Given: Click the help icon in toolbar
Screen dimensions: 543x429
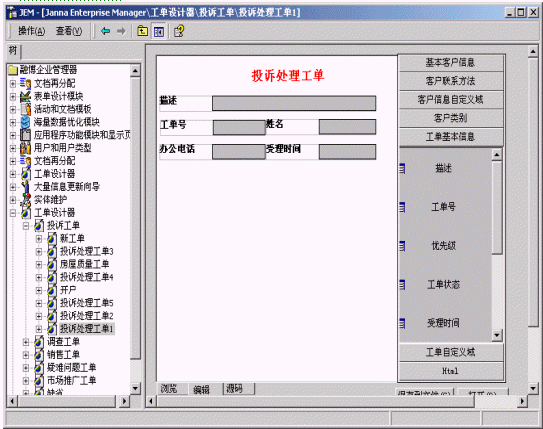Looking at the screenshot, I should point(179,31).
